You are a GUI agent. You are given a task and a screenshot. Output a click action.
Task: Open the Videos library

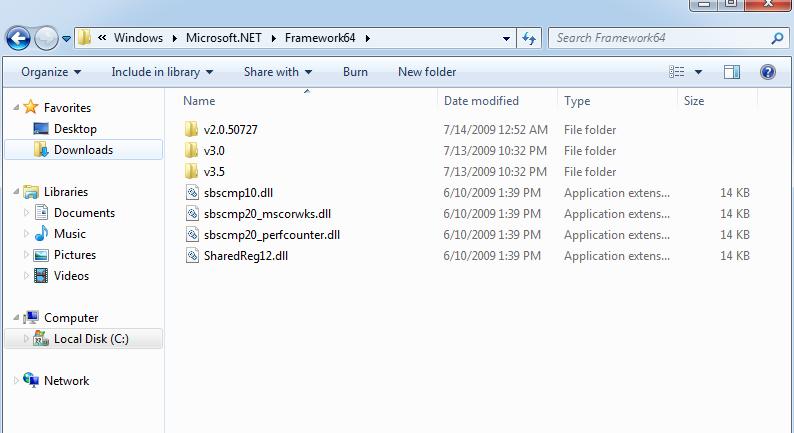[71, 275]
